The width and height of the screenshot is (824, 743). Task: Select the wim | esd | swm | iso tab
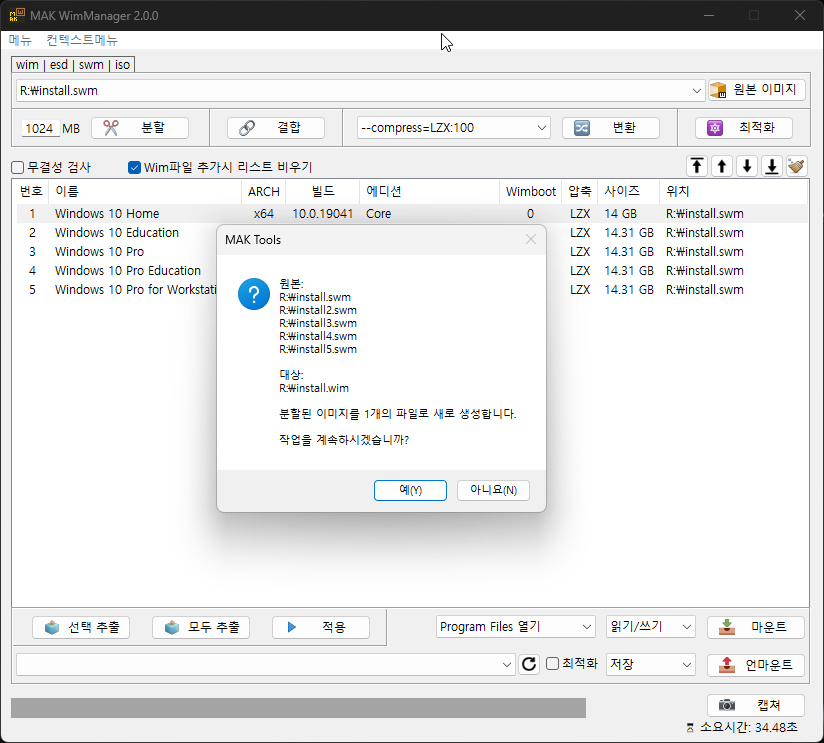point(73,65)
